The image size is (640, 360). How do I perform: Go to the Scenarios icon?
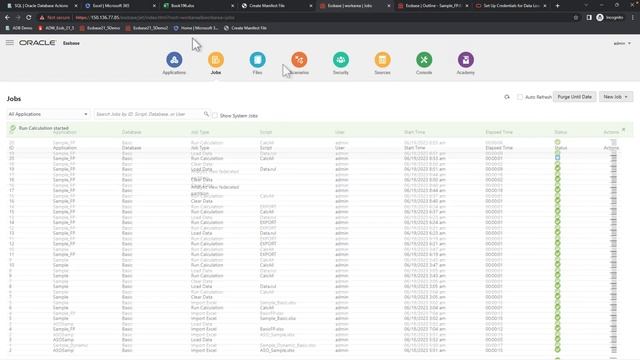tap(299, 60)
